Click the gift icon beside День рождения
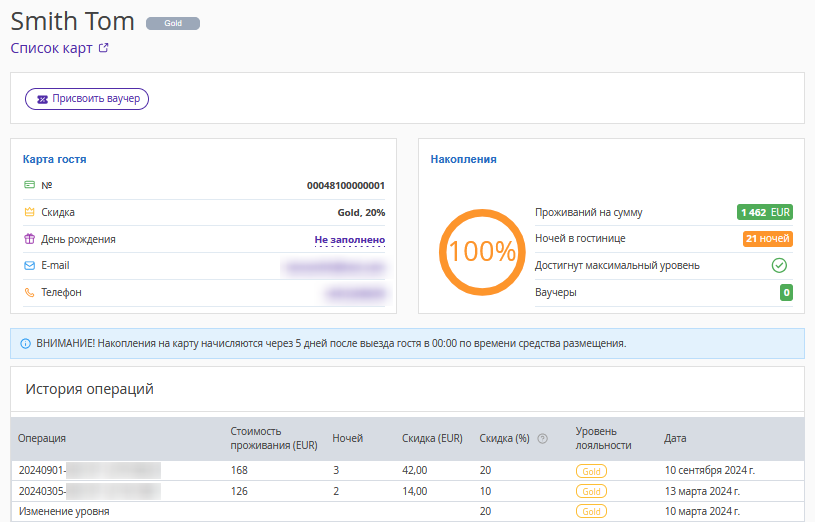The height and width of the screenshot is (522, 815). pyautogui.click(x=30, y=239)
